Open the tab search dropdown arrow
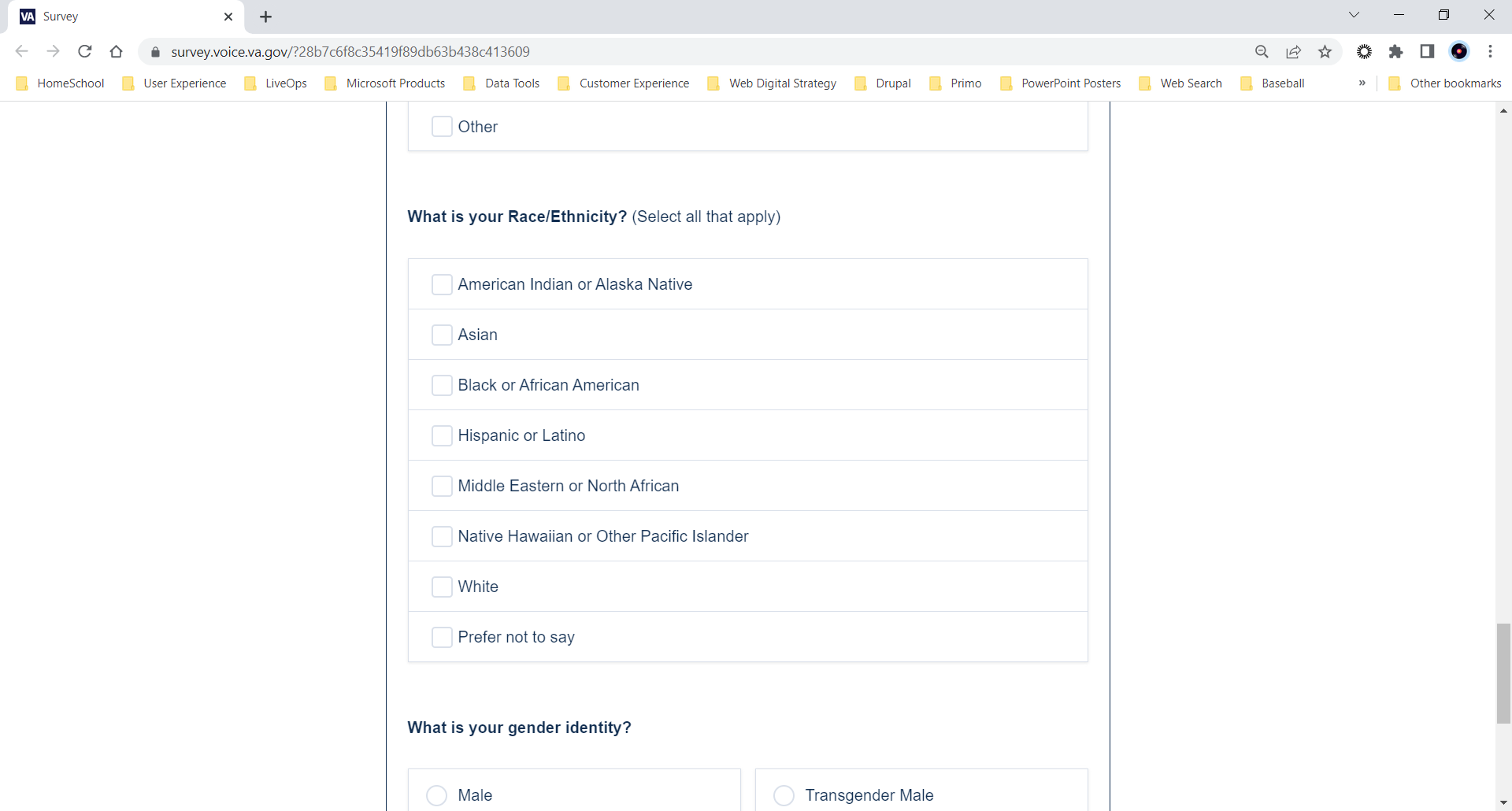Viewport: 1512px width, 811px height. (1354, 15)
